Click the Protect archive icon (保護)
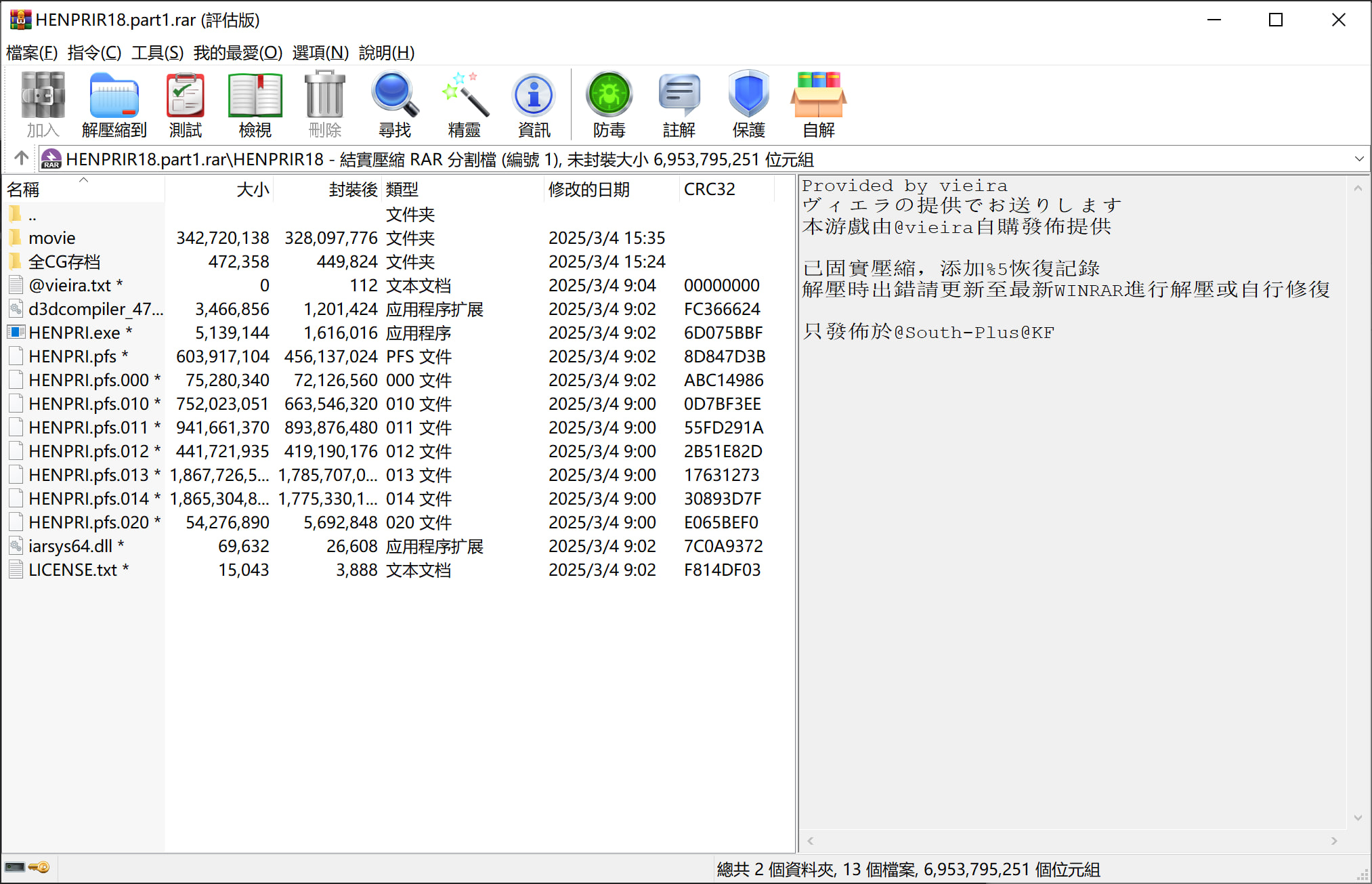 (x=748, y=105)
